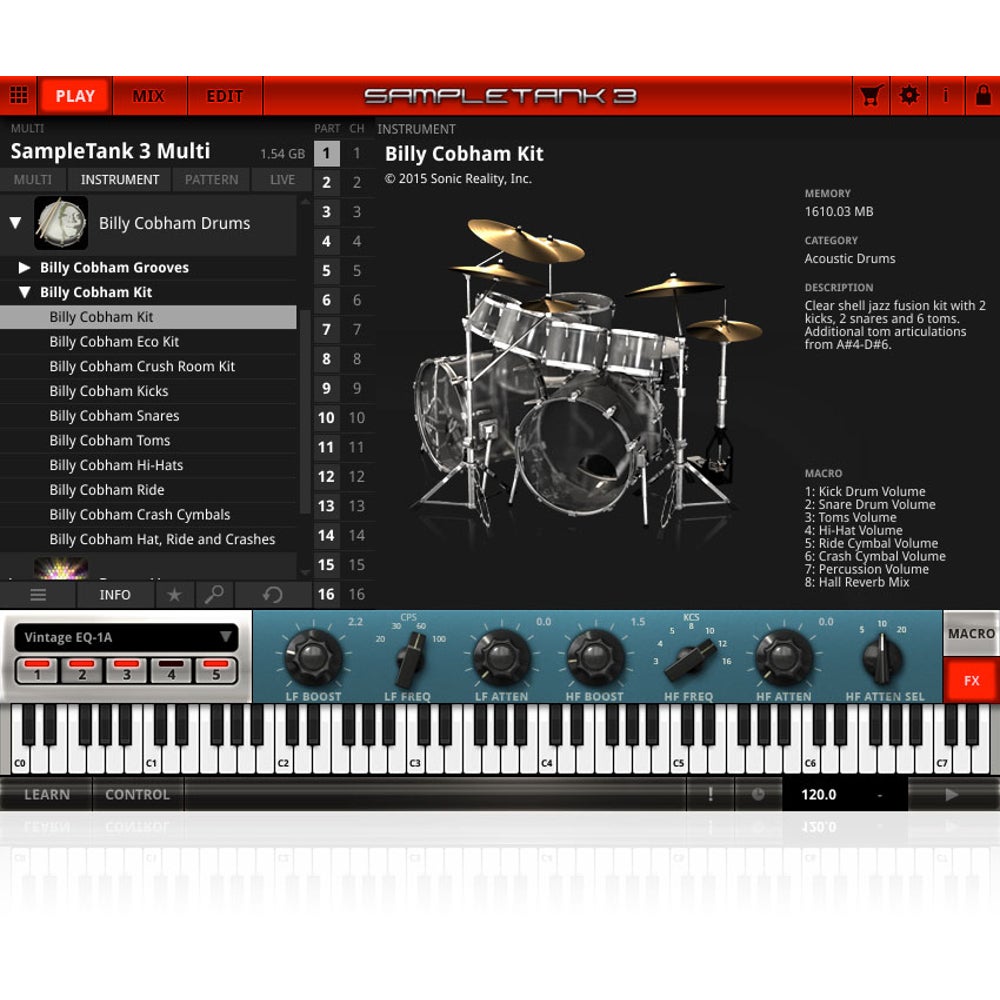Click the Billy Cobham Drums thumbnail image
This screenshot has width=1000, height=1000.
click(61, 223)
